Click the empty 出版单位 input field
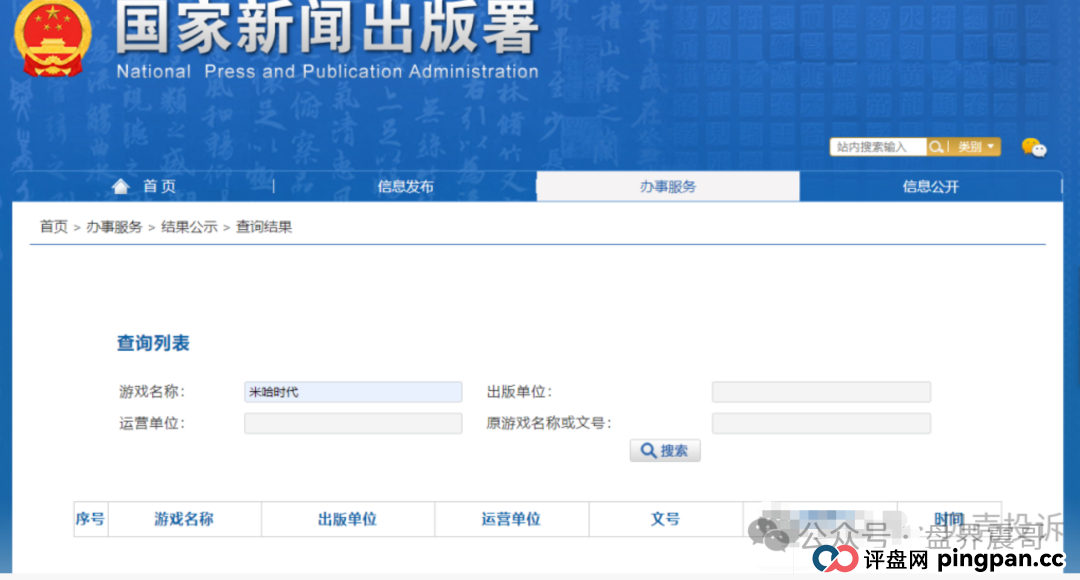Screen dimensions: 1080x580 (820, 391)
